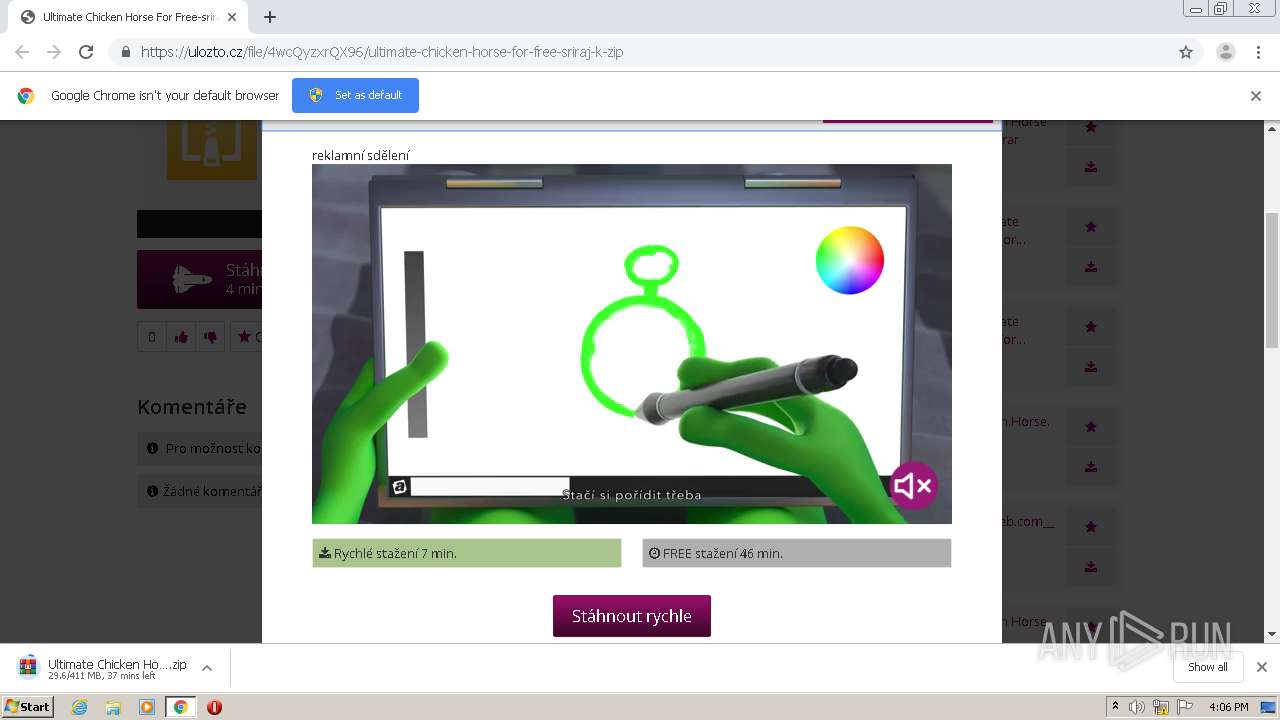The image size is (1280, 720).
Task: Click the action center flag tray icon
Action: tap(1185, 707)
